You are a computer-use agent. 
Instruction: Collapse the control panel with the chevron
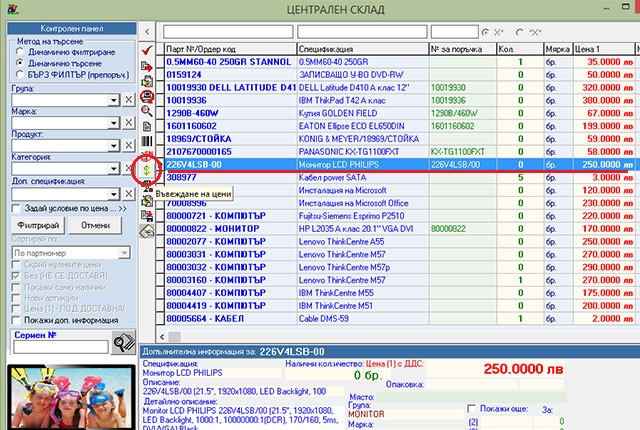[x=147, y=31]
